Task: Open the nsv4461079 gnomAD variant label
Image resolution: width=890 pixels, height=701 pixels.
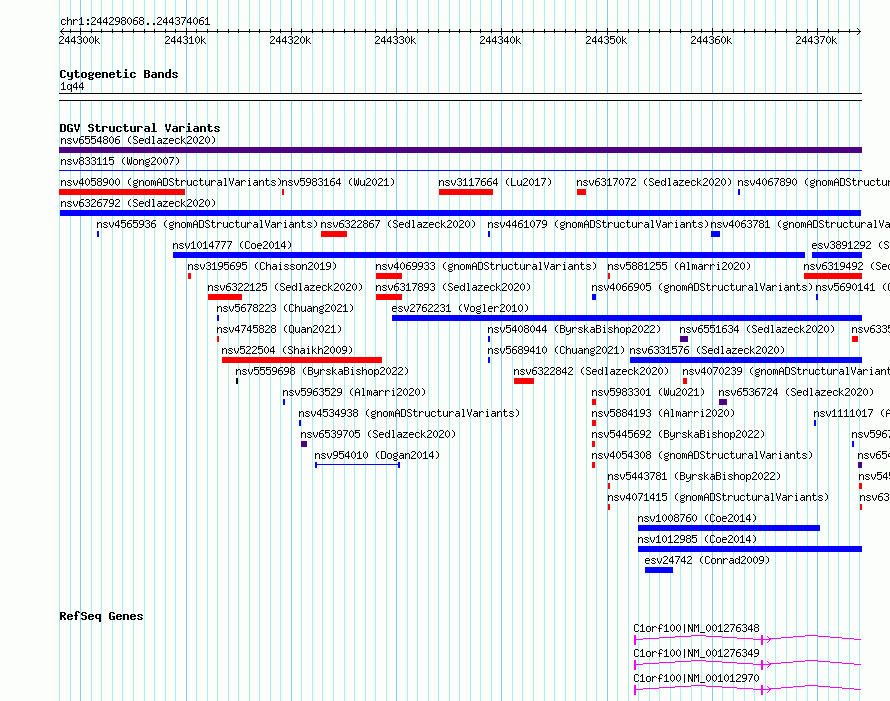Action: click(x=599, y=224)
